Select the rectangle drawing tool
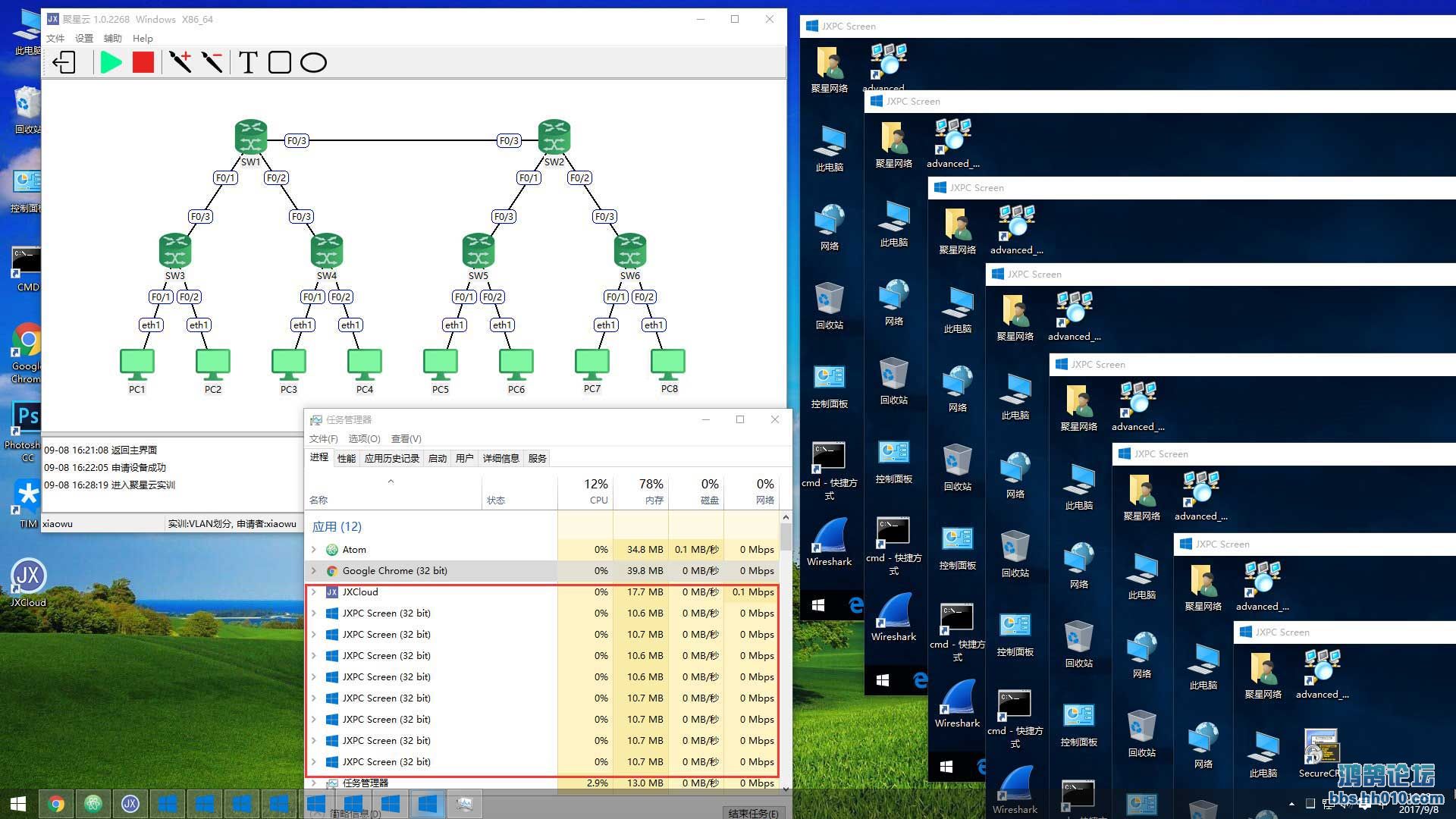The image size is (1456, 819). [x=279, y=62]
